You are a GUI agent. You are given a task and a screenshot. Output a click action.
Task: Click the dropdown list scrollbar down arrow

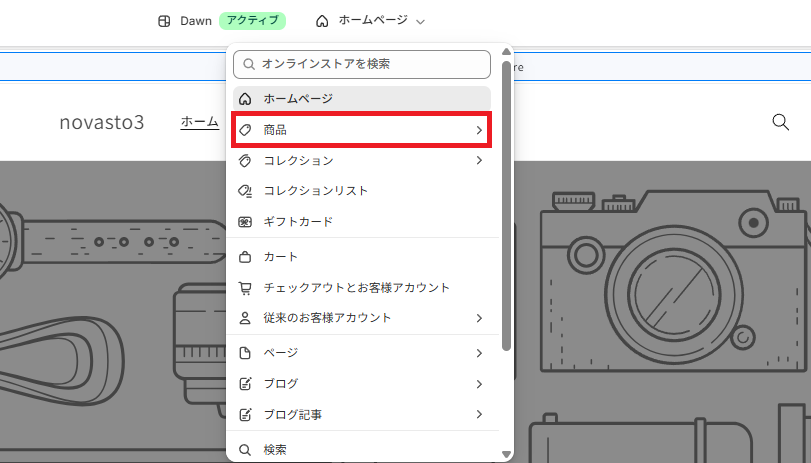click(x=506, y=454)
